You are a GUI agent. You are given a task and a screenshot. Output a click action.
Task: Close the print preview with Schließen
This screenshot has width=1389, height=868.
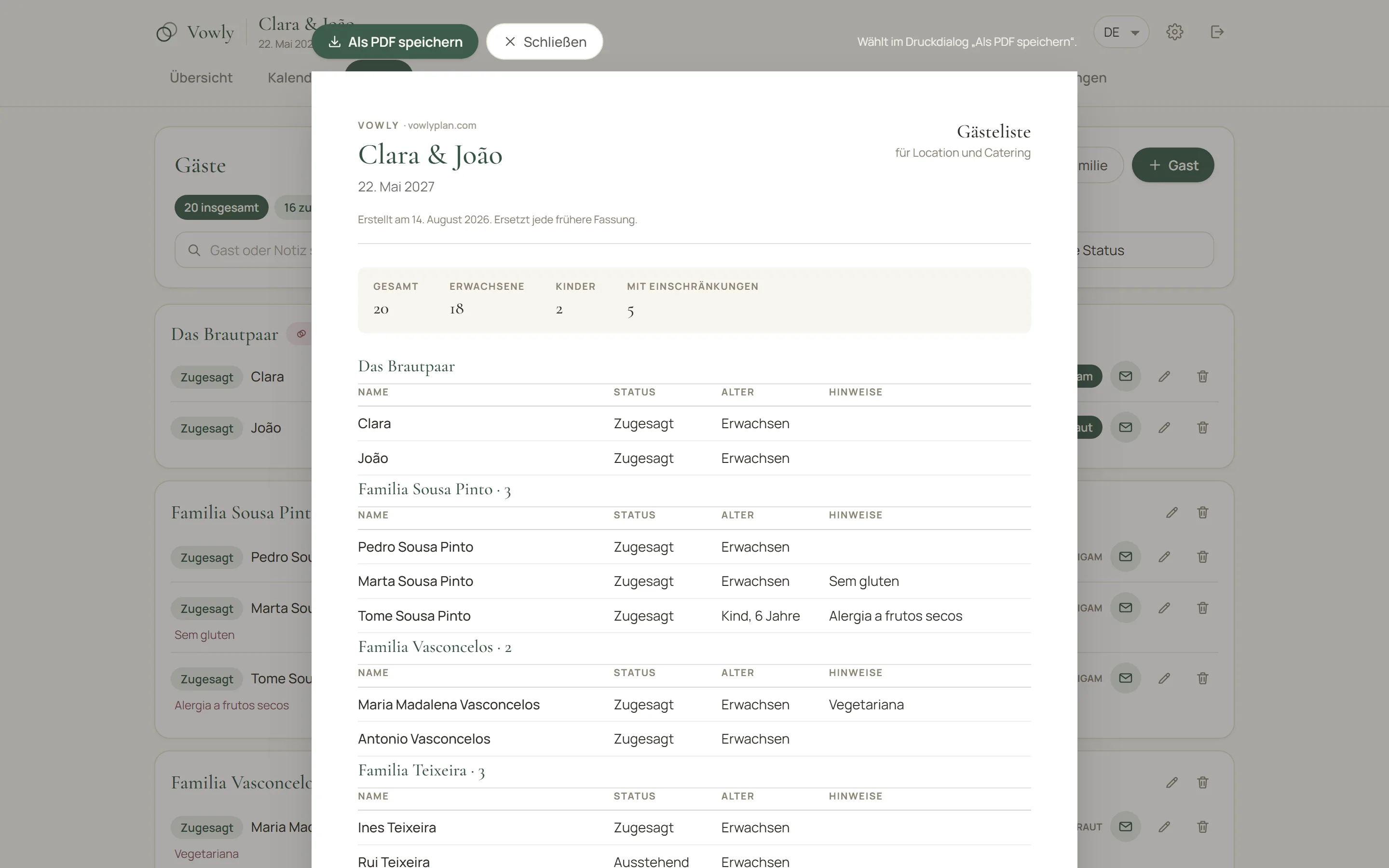tap(545, 42)
